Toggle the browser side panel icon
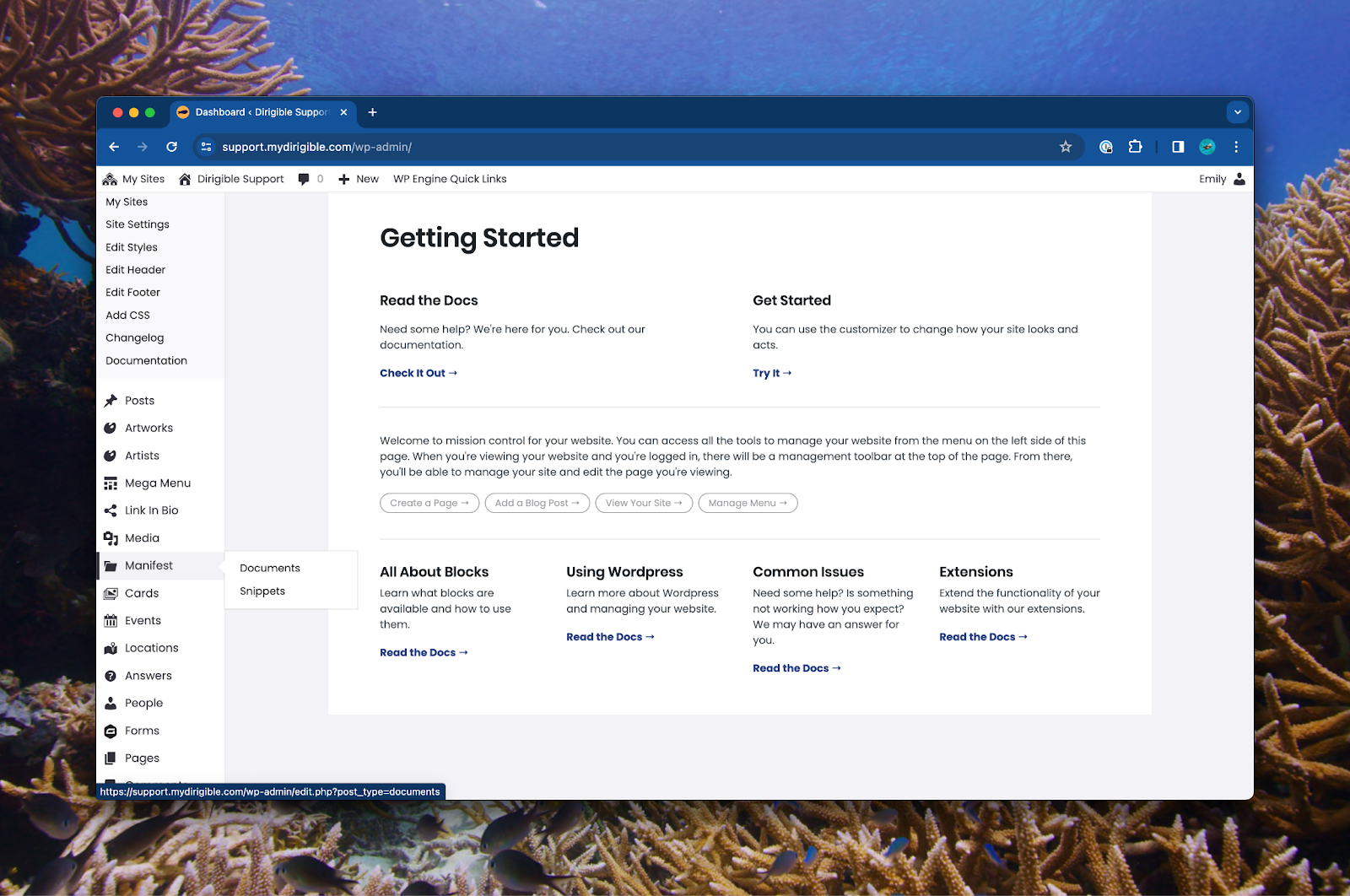The image size is (1350, 896). click(1178, 147)
